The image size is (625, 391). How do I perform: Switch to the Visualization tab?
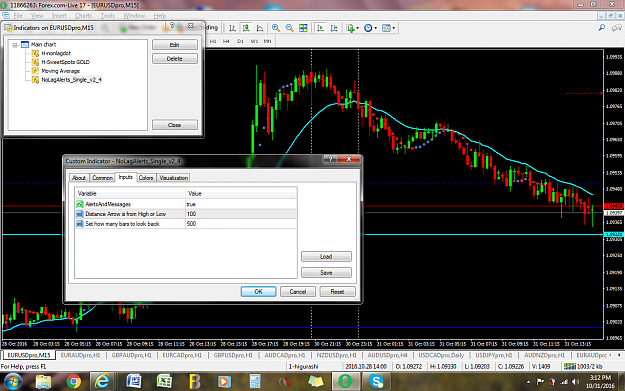point(173,178)
